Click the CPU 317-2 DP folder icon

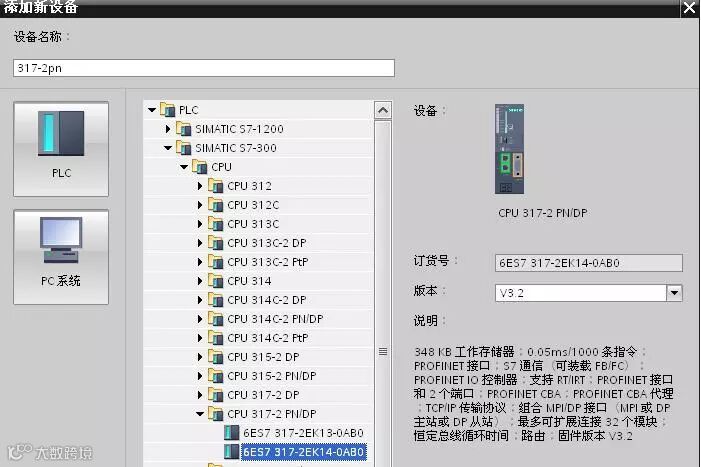[216, 395]
